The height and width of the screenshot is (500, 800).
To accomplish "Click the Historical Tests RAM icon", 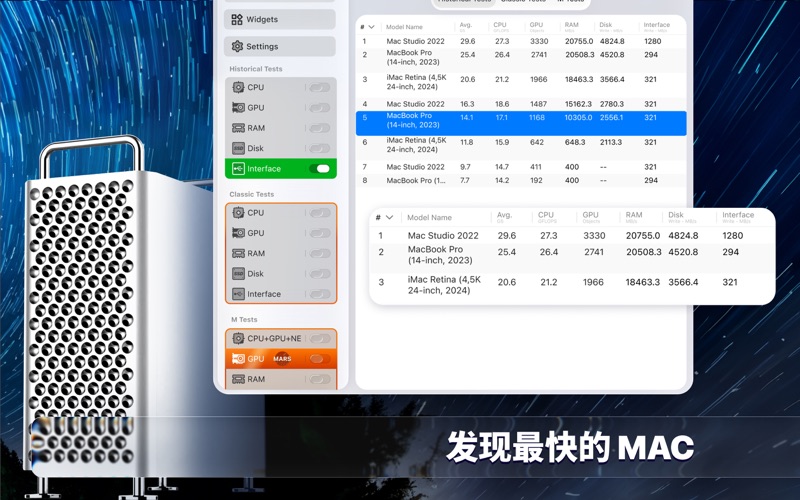I will 238,128.
